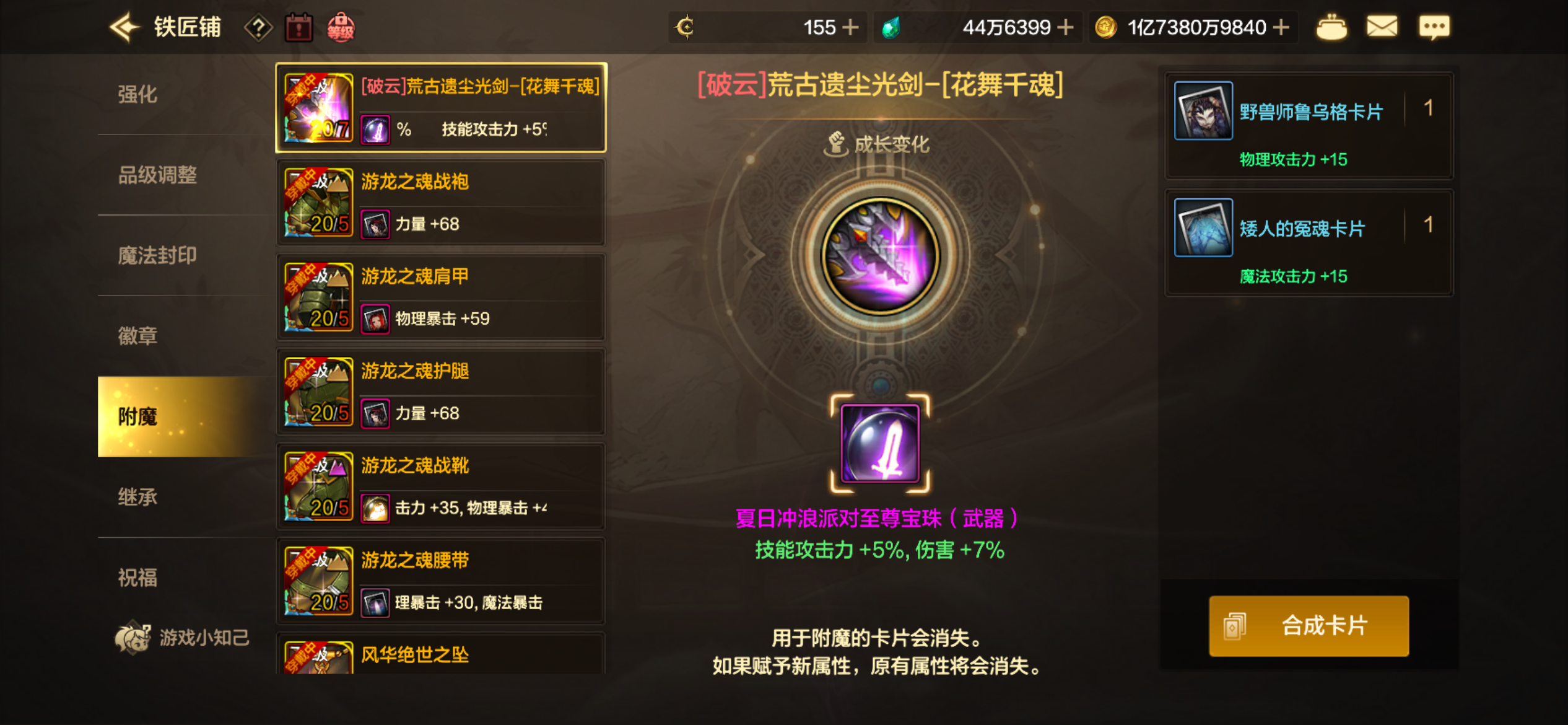Add green gems with plus button
Screen dimensions: 1568x725
(1065, 27)
